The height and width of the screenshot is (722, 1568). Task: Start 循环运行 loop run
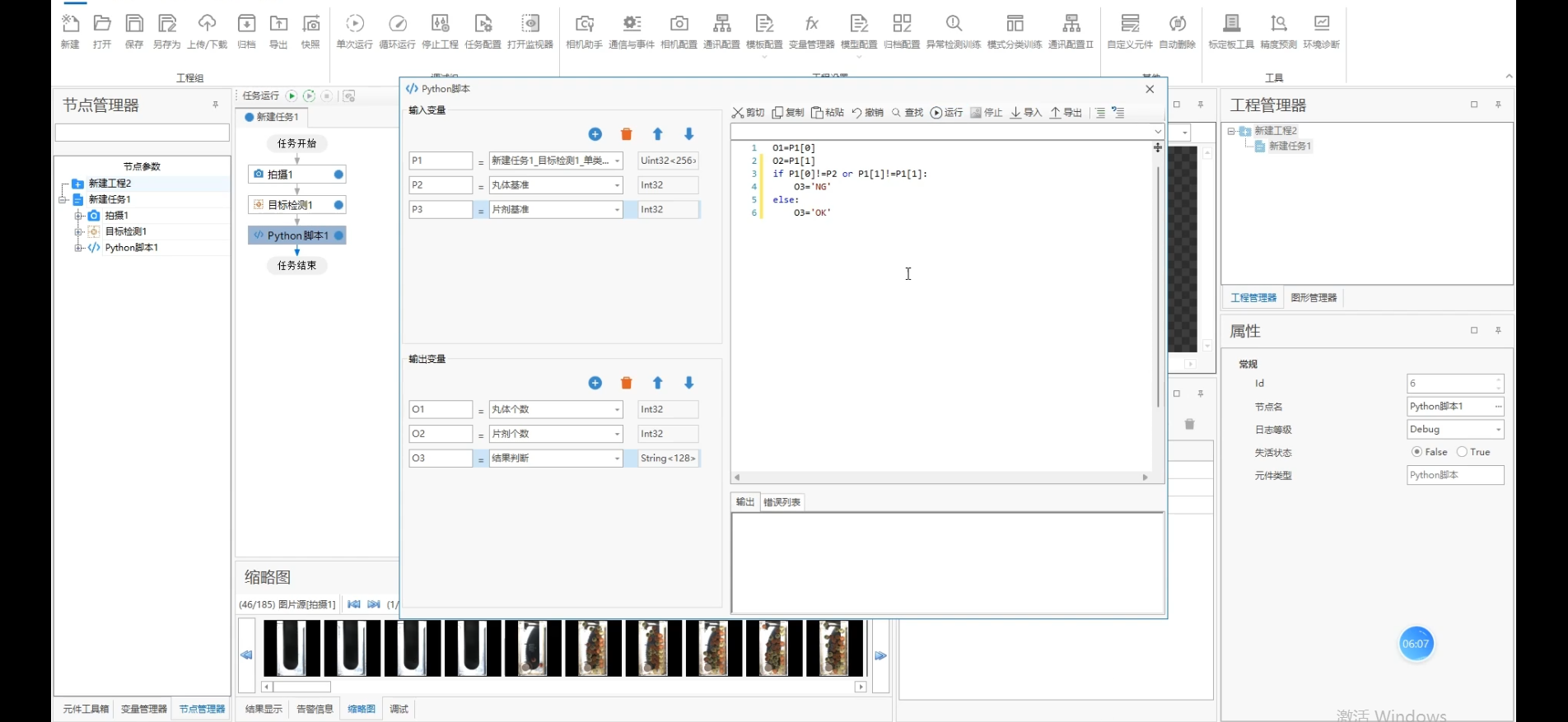397,31
